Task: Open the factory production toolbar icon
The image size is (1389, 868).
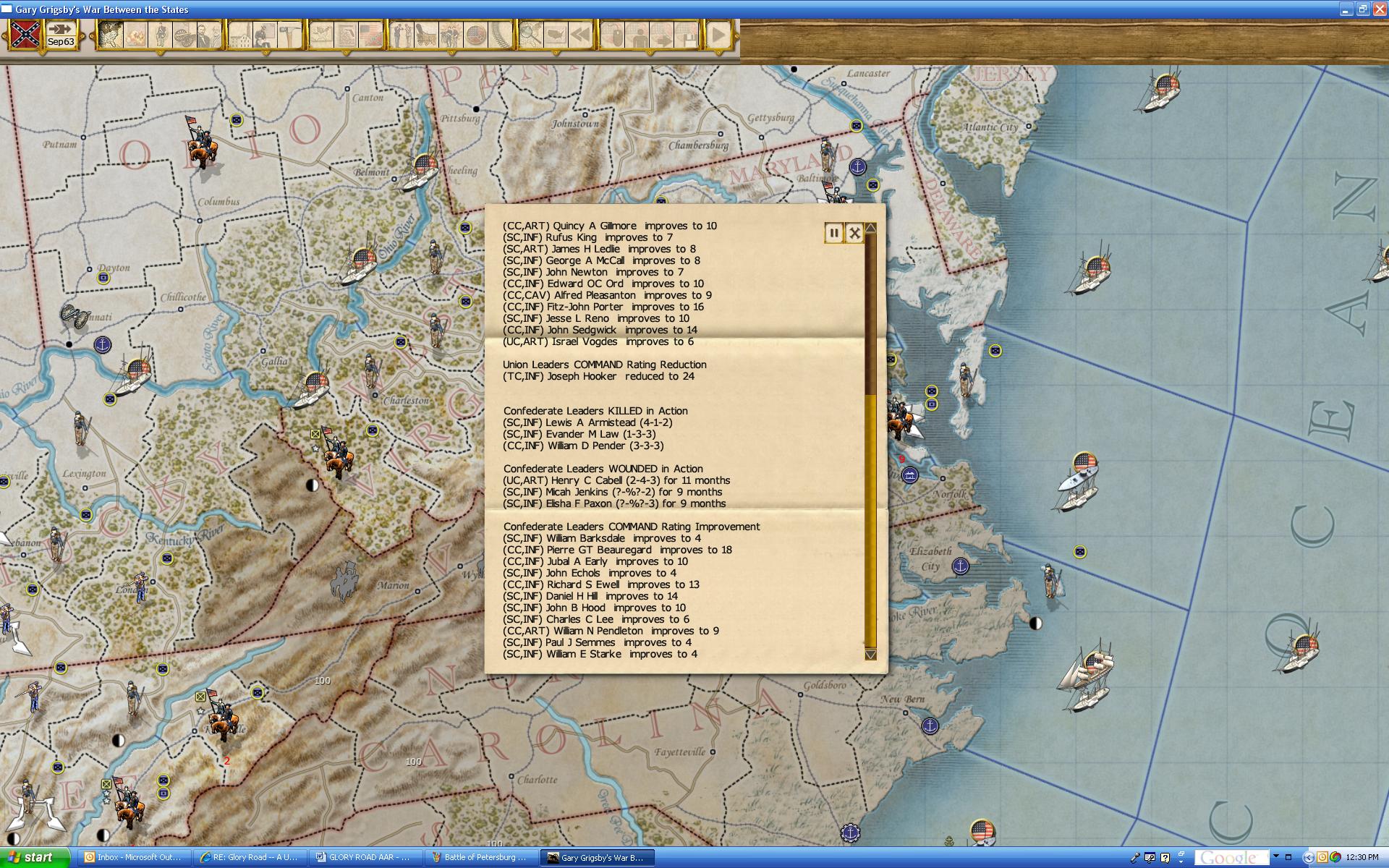Action: pyautogui.click(x=241, y=35)
